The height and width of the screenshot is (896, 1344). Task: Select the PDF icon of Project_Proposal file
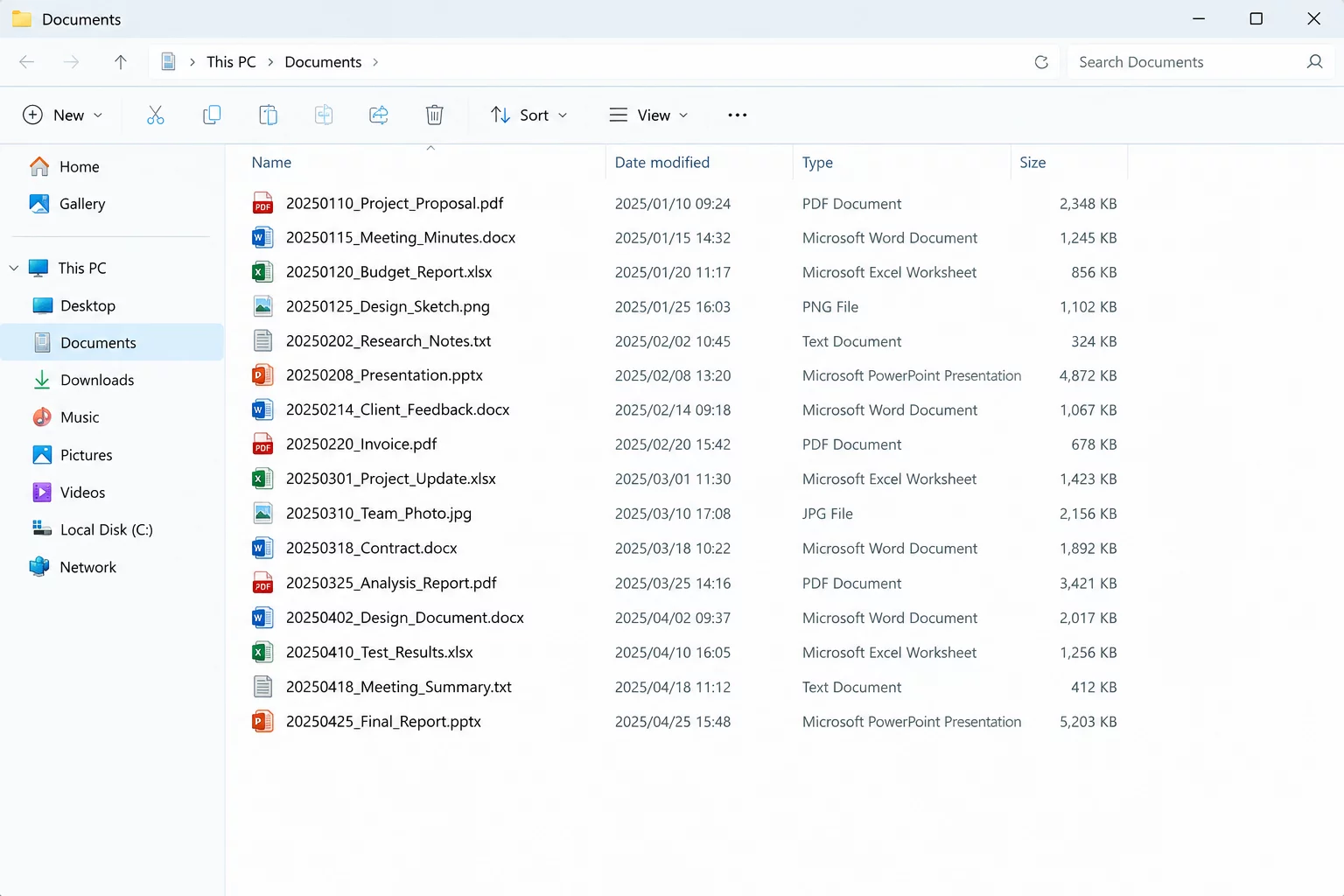tap(262, 203)
